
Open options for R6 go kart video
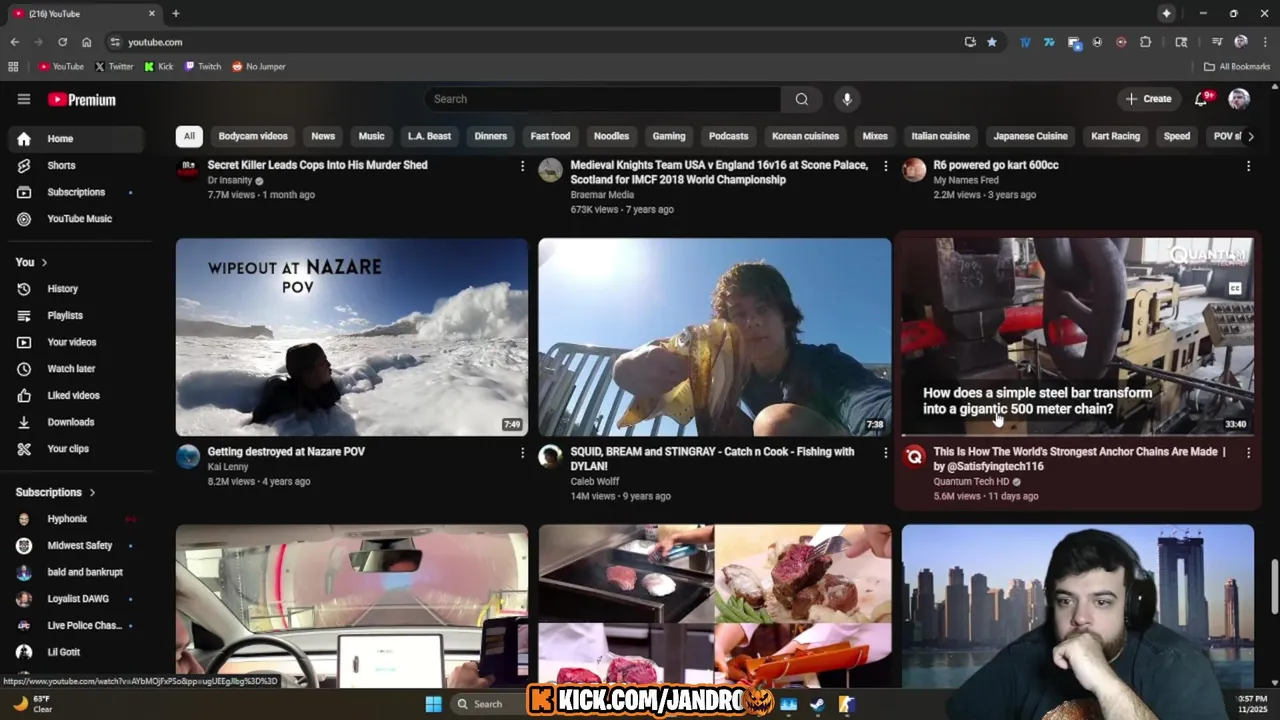click(1248, 166)
